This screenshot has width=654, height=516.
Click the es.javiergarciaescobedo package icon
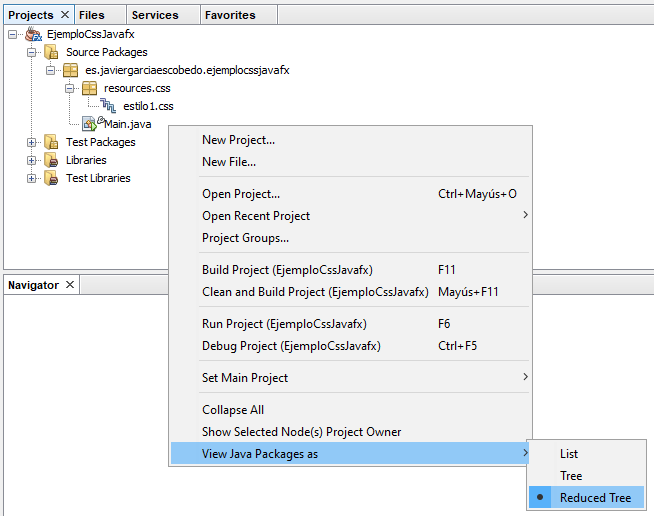[70, 70]
